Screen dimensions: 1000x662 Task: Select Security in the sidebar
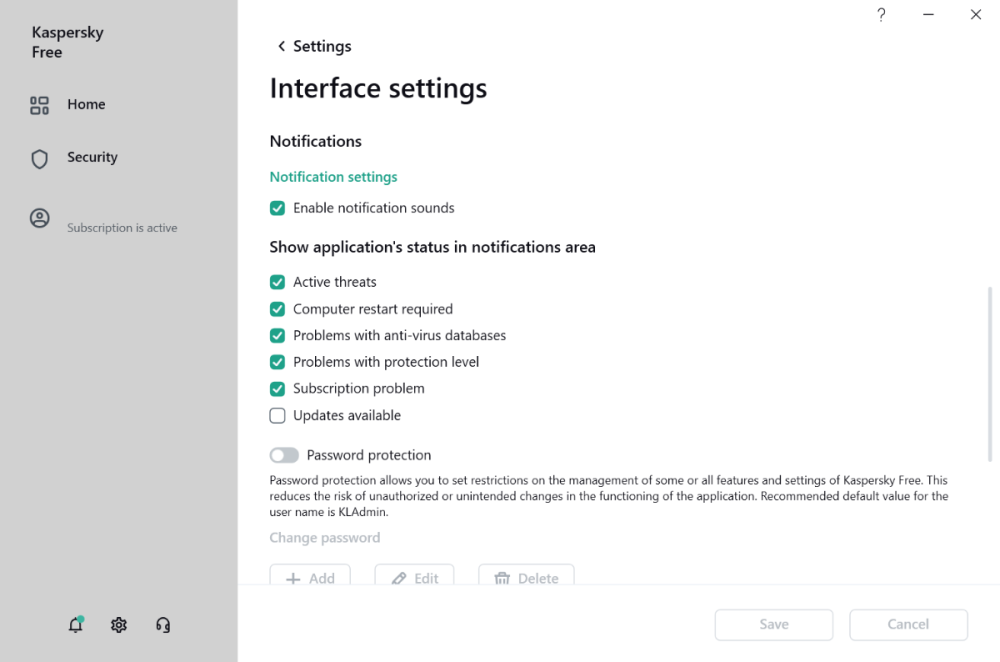(92, 157)
